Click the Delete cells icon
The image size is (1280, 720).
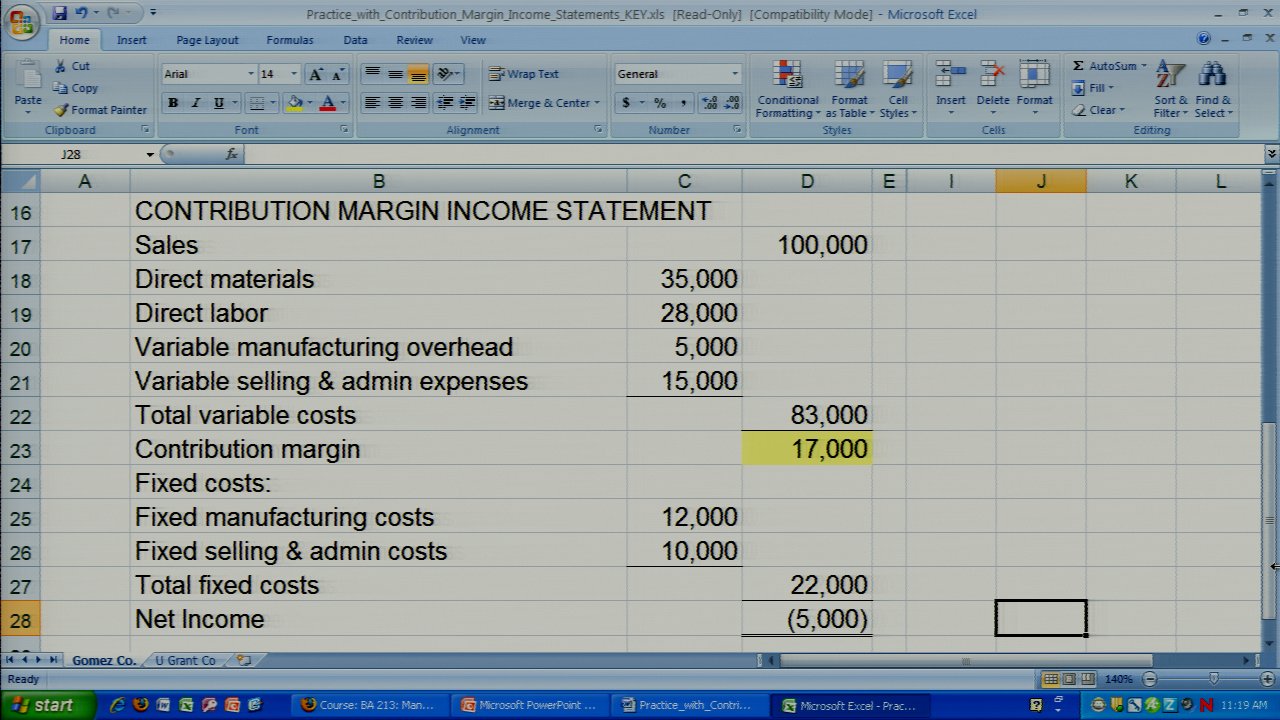click(x=992, y=76)
